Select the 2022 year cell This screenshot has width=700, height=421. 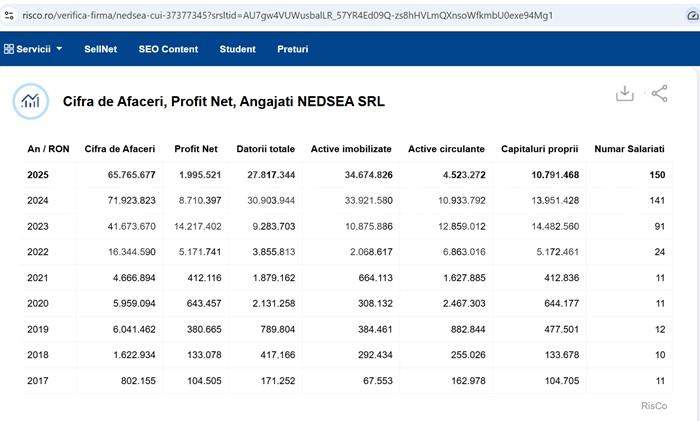point(38,252)
